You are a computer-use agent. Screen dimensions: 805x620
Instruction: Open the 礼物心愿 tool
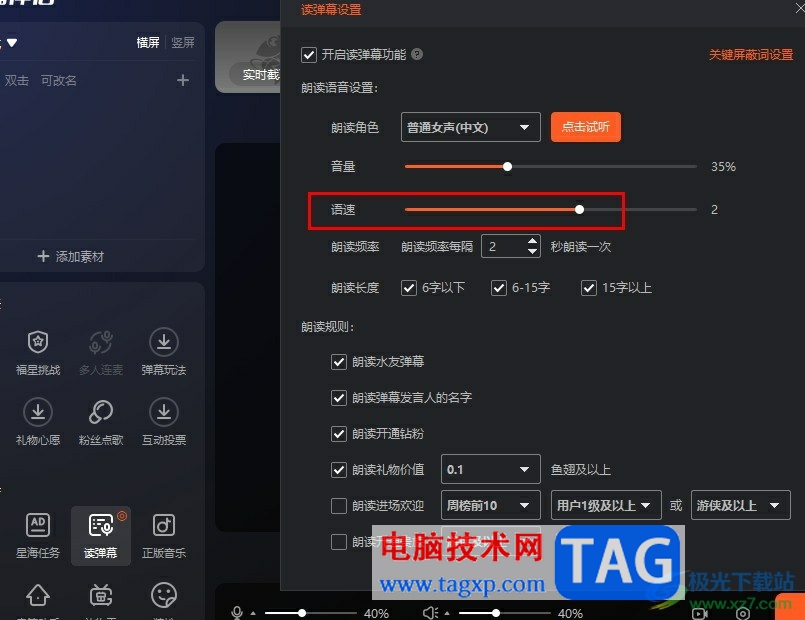point(38,422)
